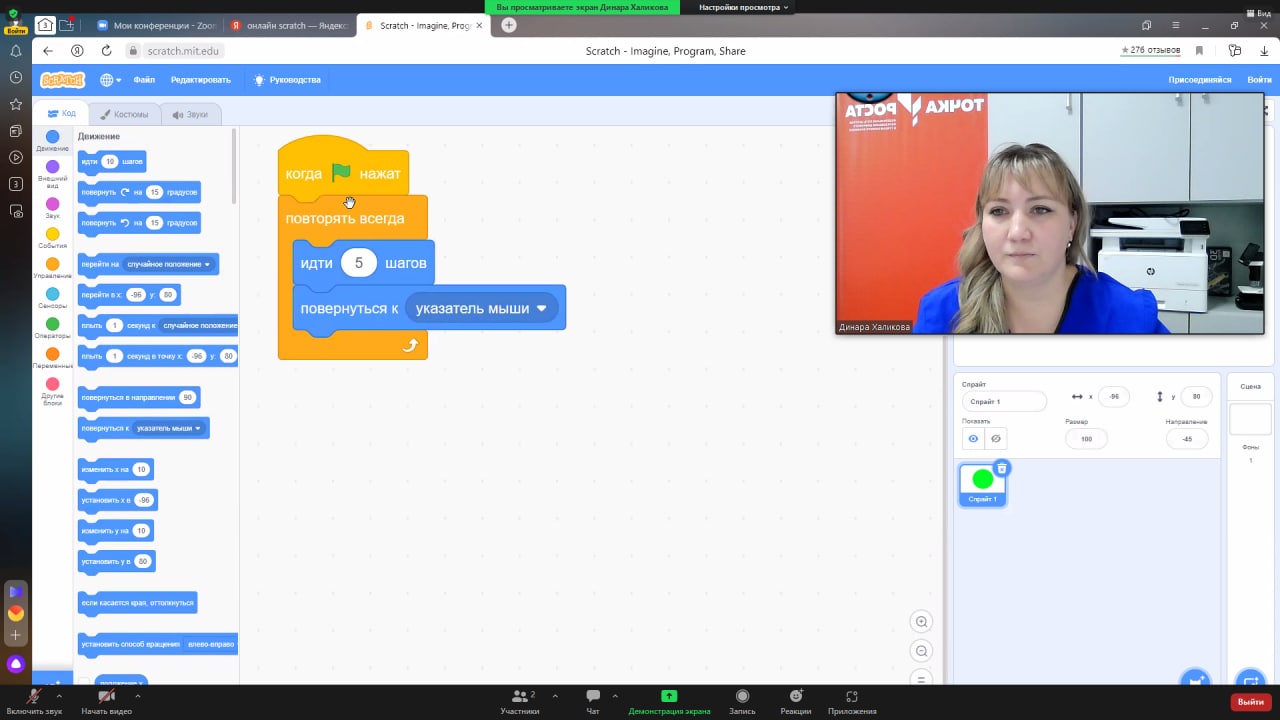
Task: Click Размер field showing 100
Action: click(x=1086, y=438)
